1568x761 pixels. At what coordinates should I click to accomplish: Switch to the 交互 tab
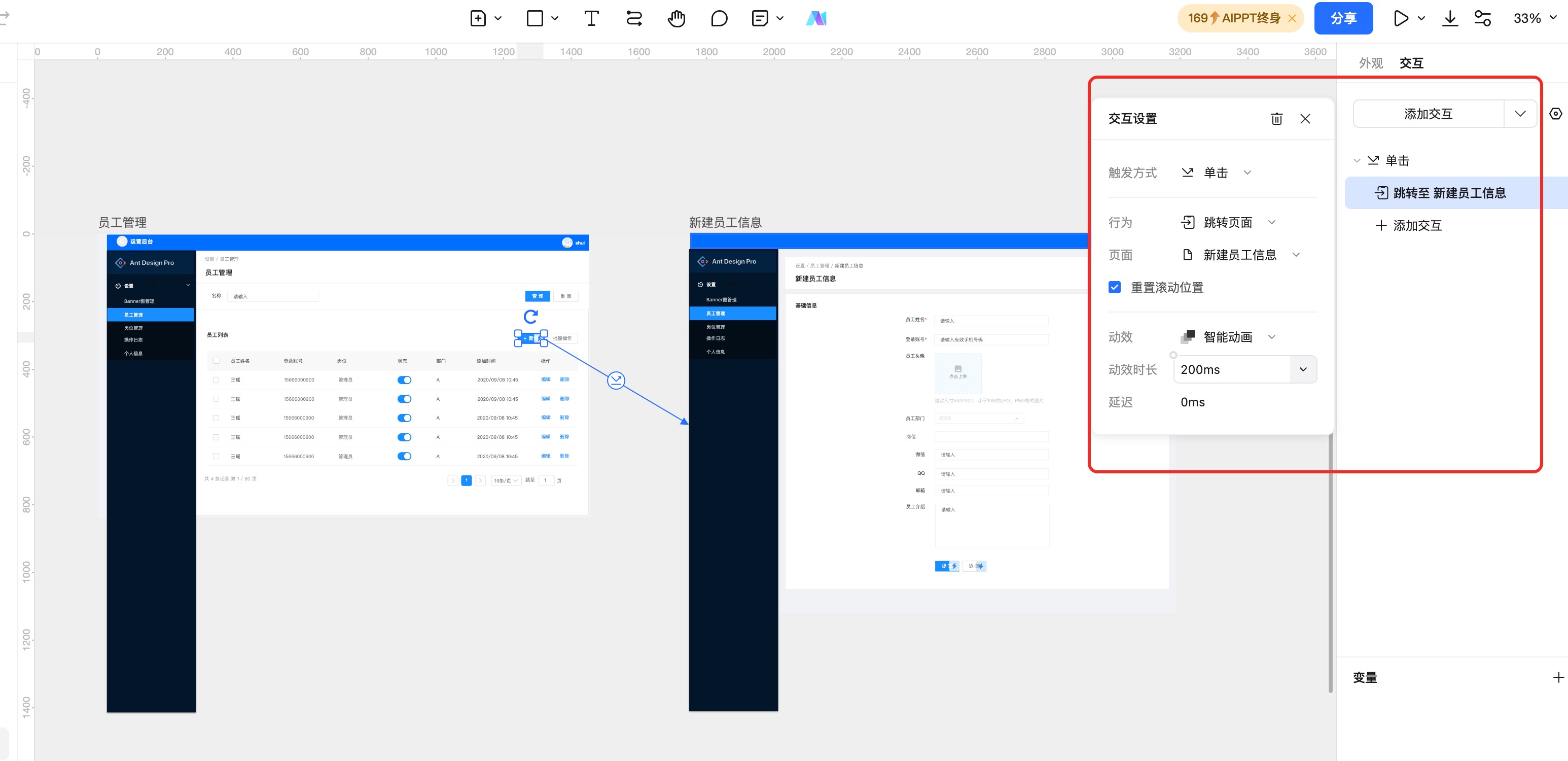point(1411,63)
